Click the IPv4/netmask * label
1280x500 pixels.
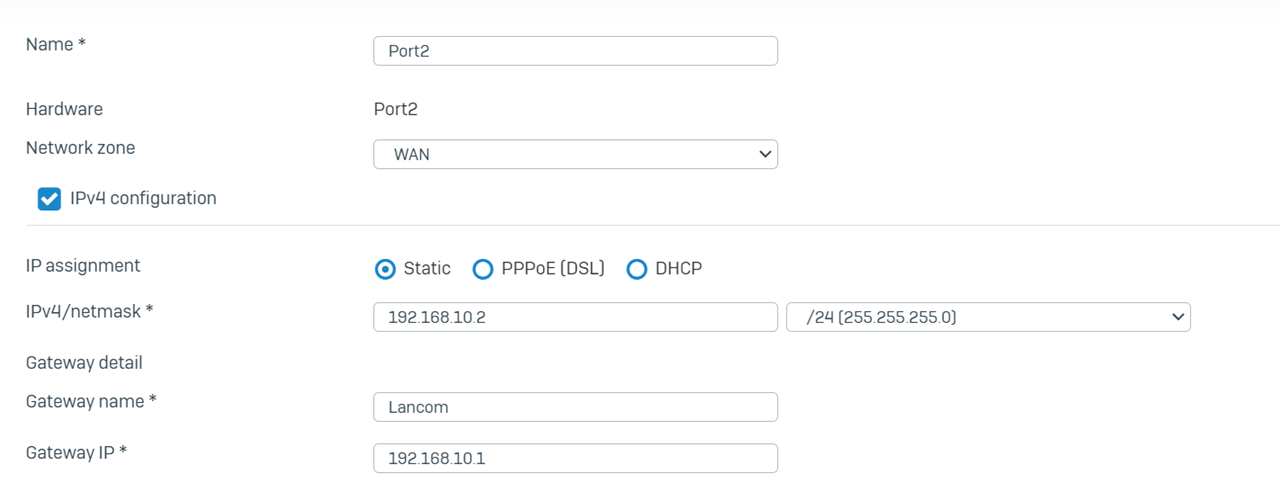[89, 311]
